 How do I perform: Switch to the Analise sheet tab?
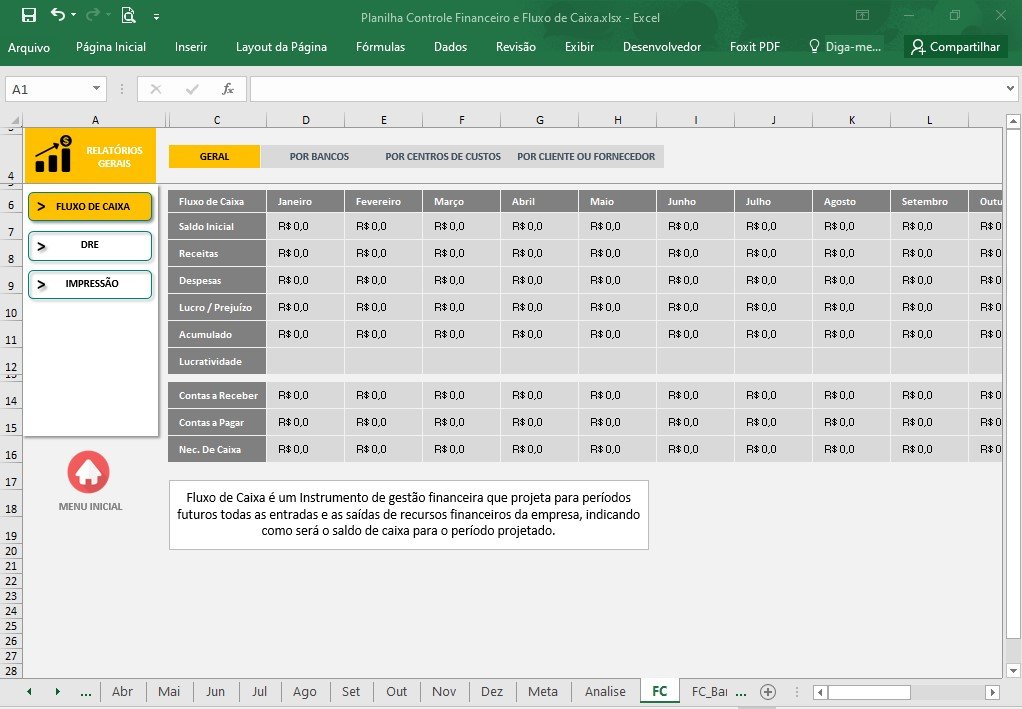(x=606, y=691)
